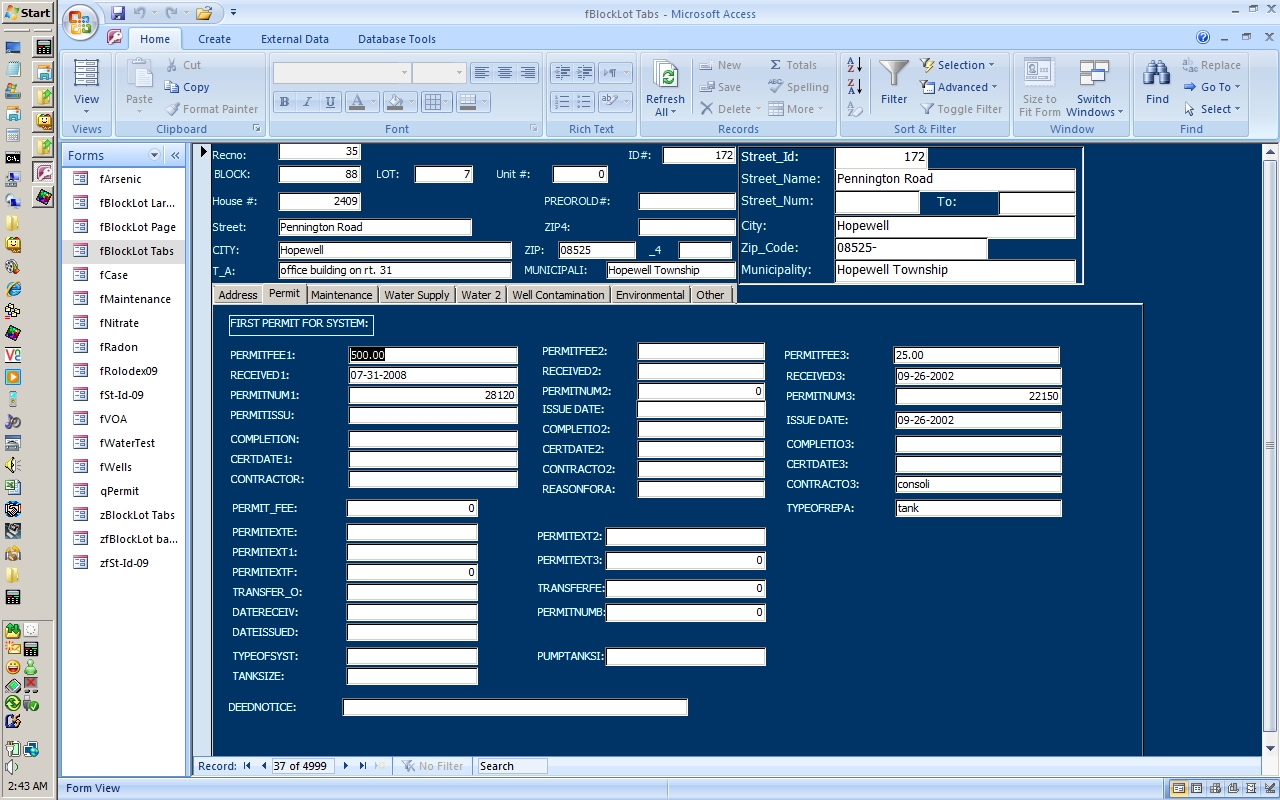Jump to first record in navigator
1280x800 pixels.
(x=247, y=766)
